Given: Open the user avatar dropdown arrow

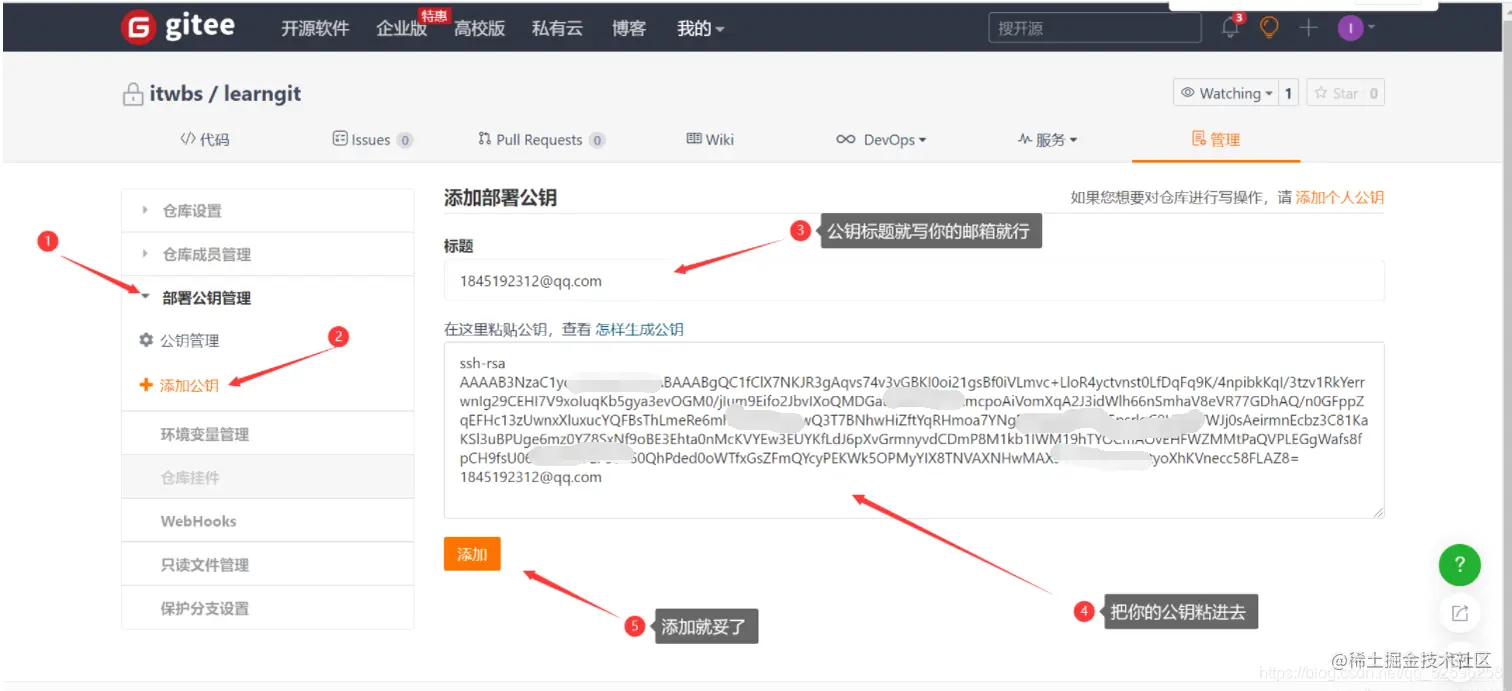Looking at the screenshot, I should [1371, 28].
